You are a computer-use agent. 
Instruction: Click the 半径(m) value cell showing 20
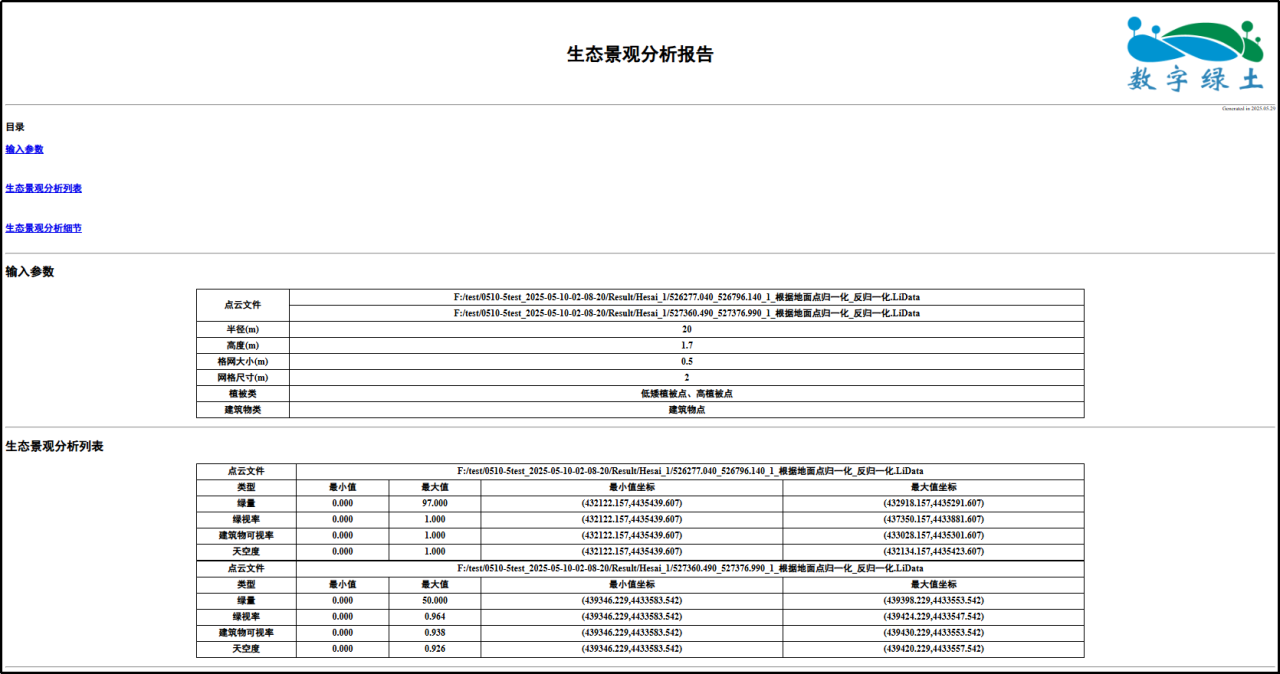[x=686, y=329]
